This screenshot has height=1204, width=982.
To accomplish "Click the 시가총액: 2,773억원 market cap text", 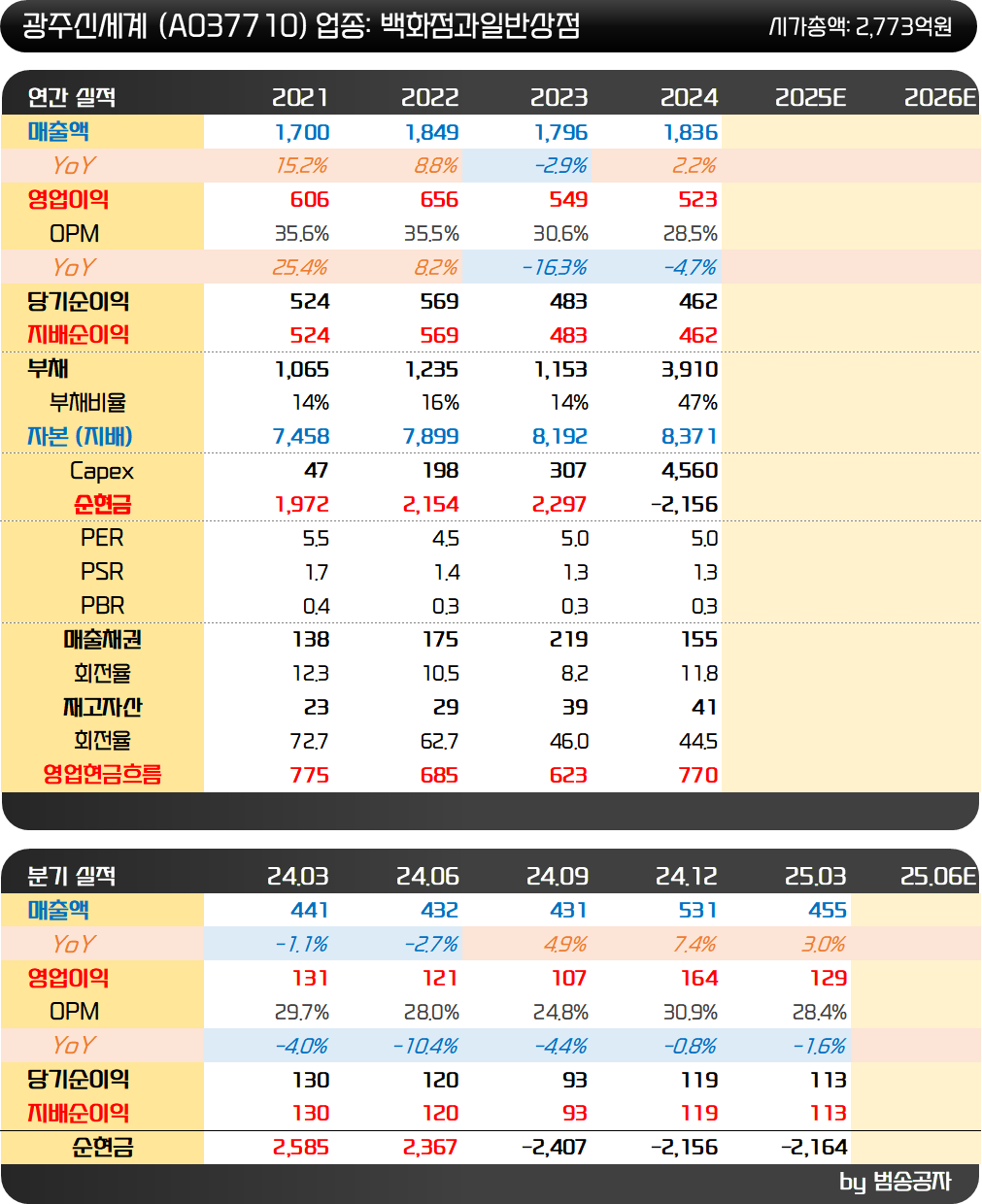I will [860, 27].
